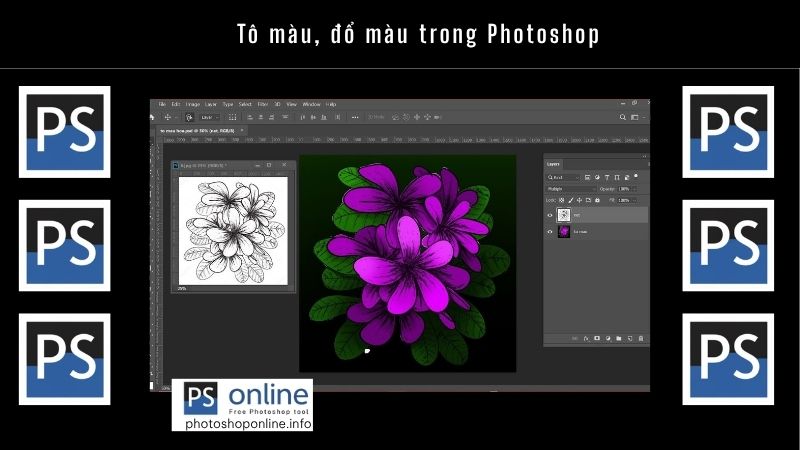
Task: Click the black-and-white flower sketch image
Action: [x=233, y=231]
